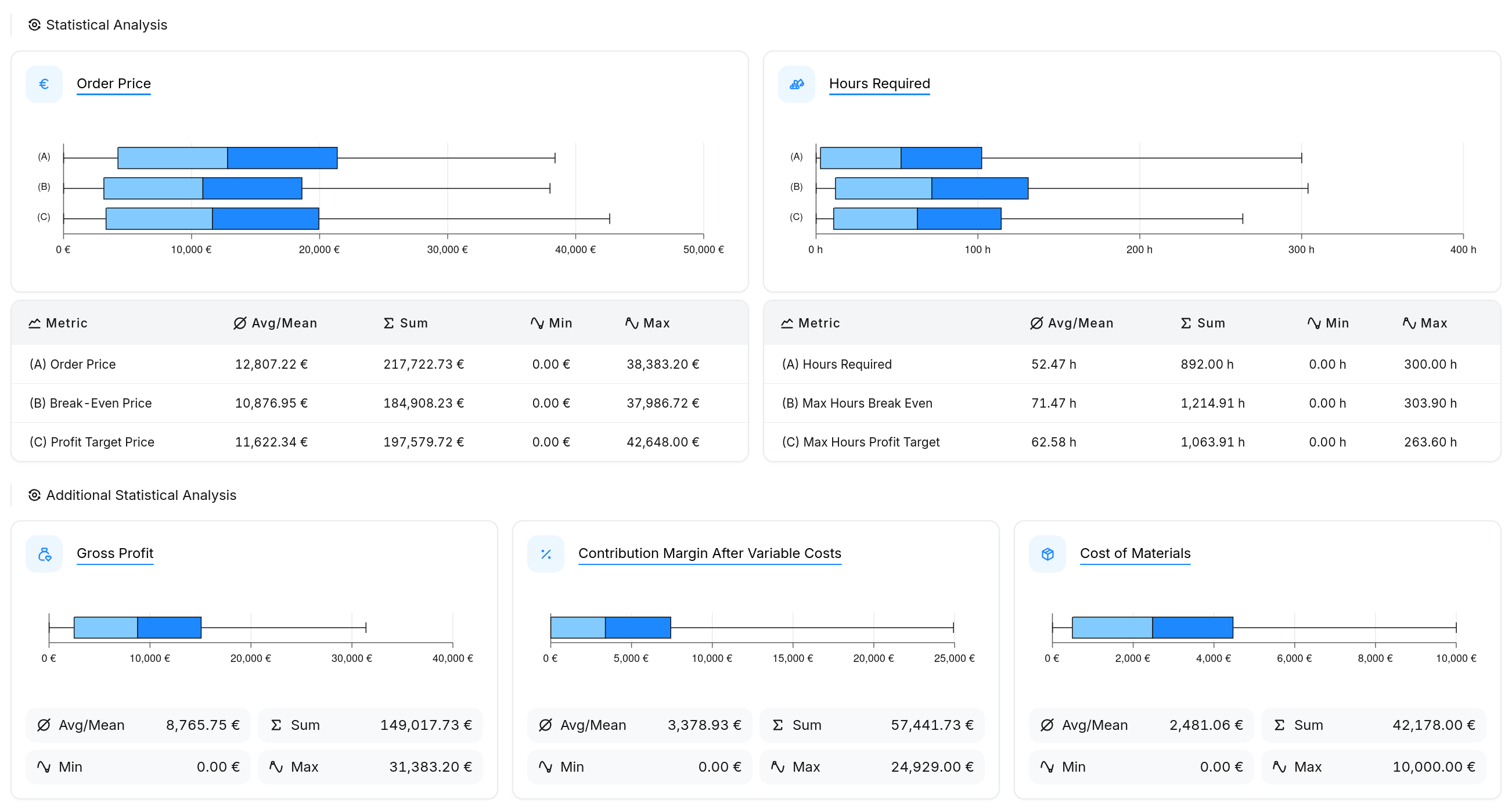Screen dimensions: 1512x810
Task: Click the Sum icon in Cost of Materials card
Action: 1280,725
